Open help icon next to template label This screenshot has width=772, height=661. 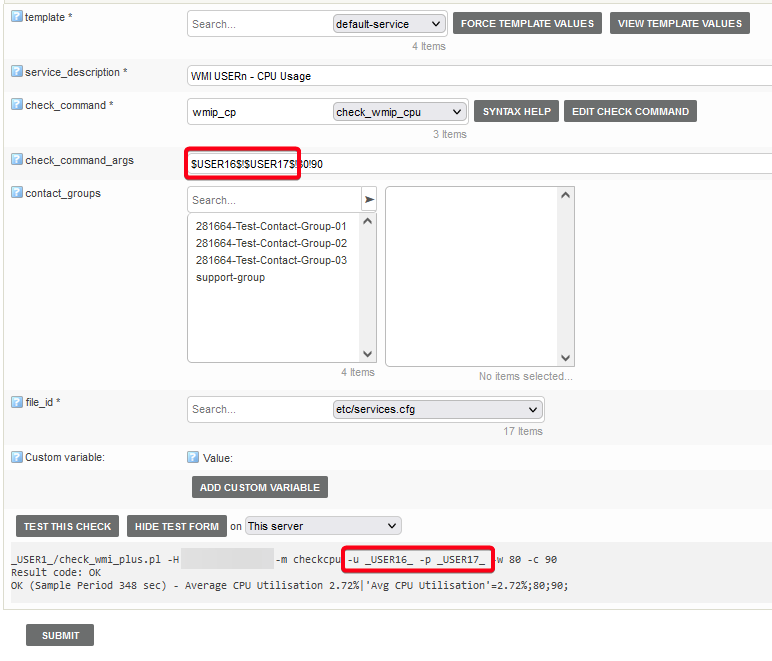click(17, 16)
